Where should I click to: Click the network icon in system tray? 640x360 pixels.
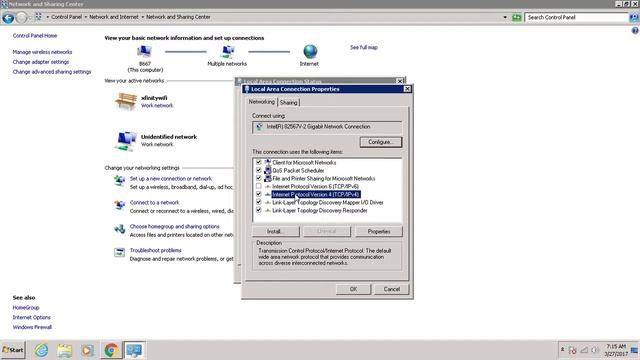click(x=584, y=350)
